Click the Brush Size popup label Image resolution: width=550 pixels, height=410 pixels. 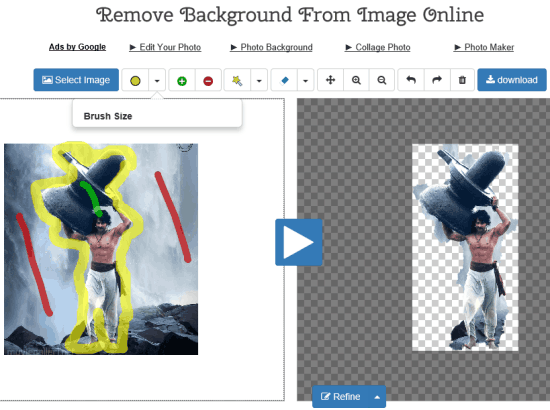[x=108, y=116]
